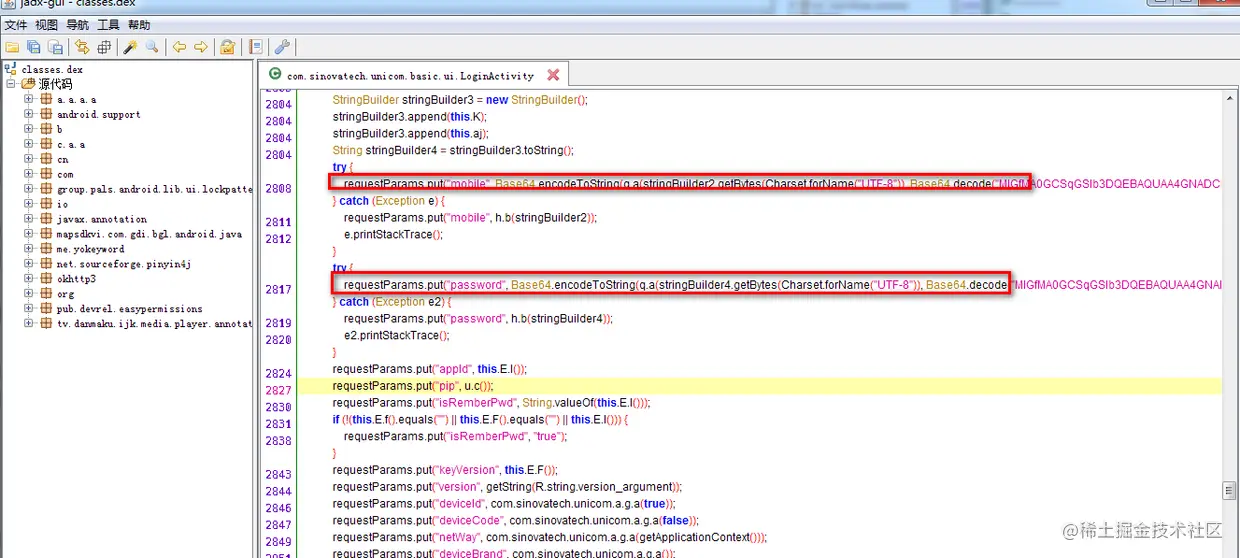
Task: Expand the me.yokeyword package
Action: coord(29,249)
